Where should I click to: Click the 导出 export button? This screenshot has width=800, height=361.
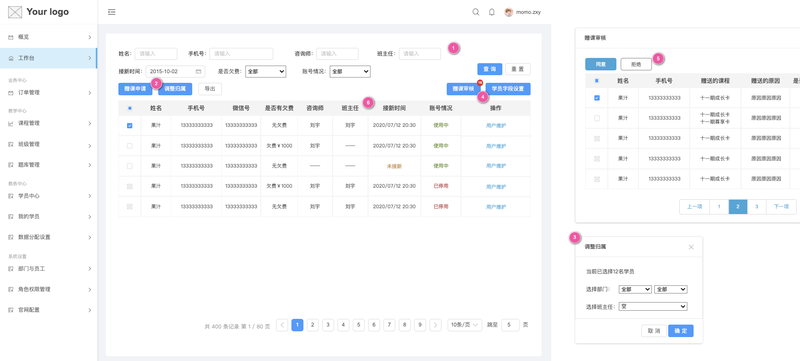tap(210, 89)
